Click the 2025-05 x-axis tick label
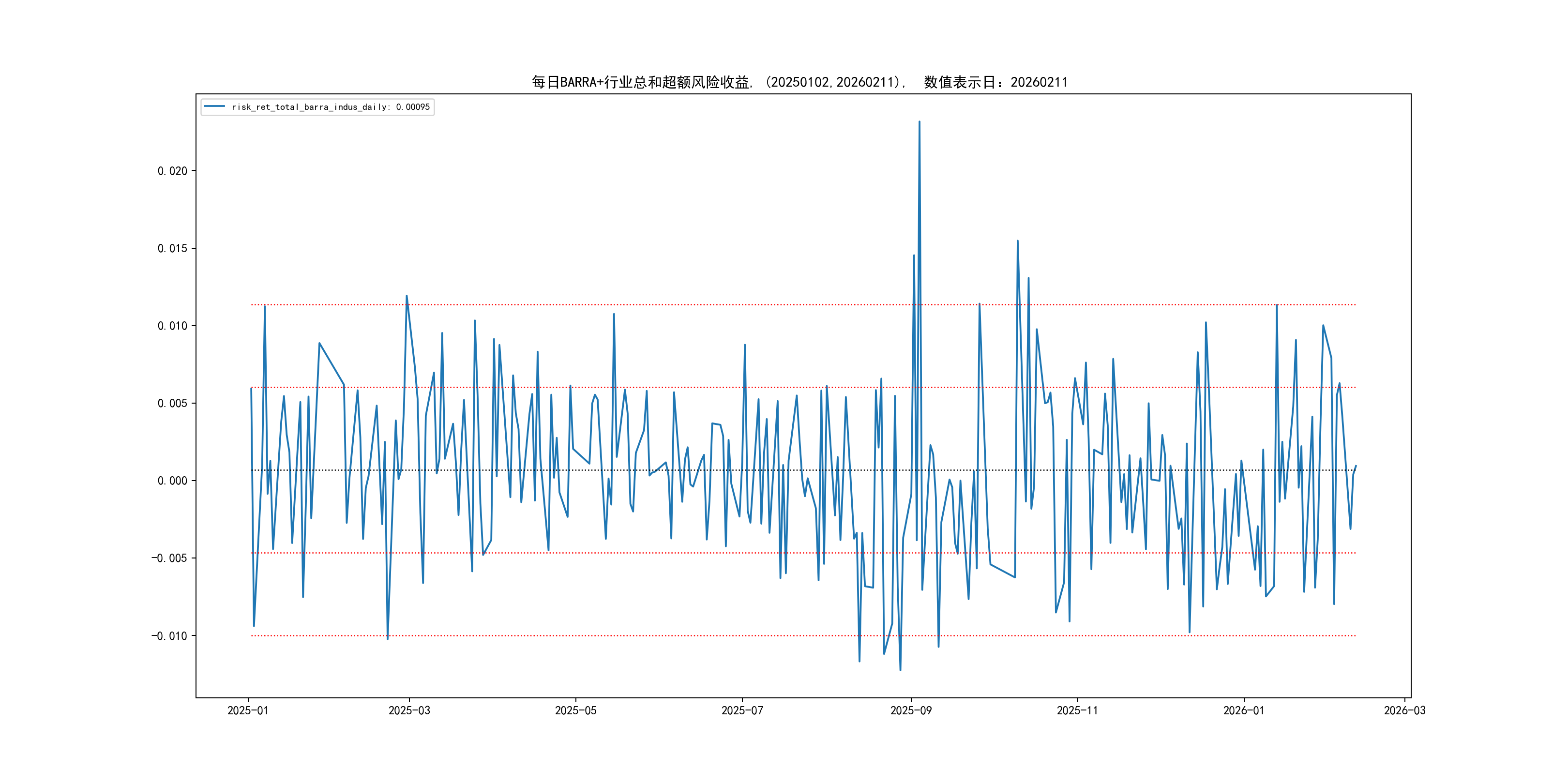Screen dimensions: 1568x784 (575, 710)
